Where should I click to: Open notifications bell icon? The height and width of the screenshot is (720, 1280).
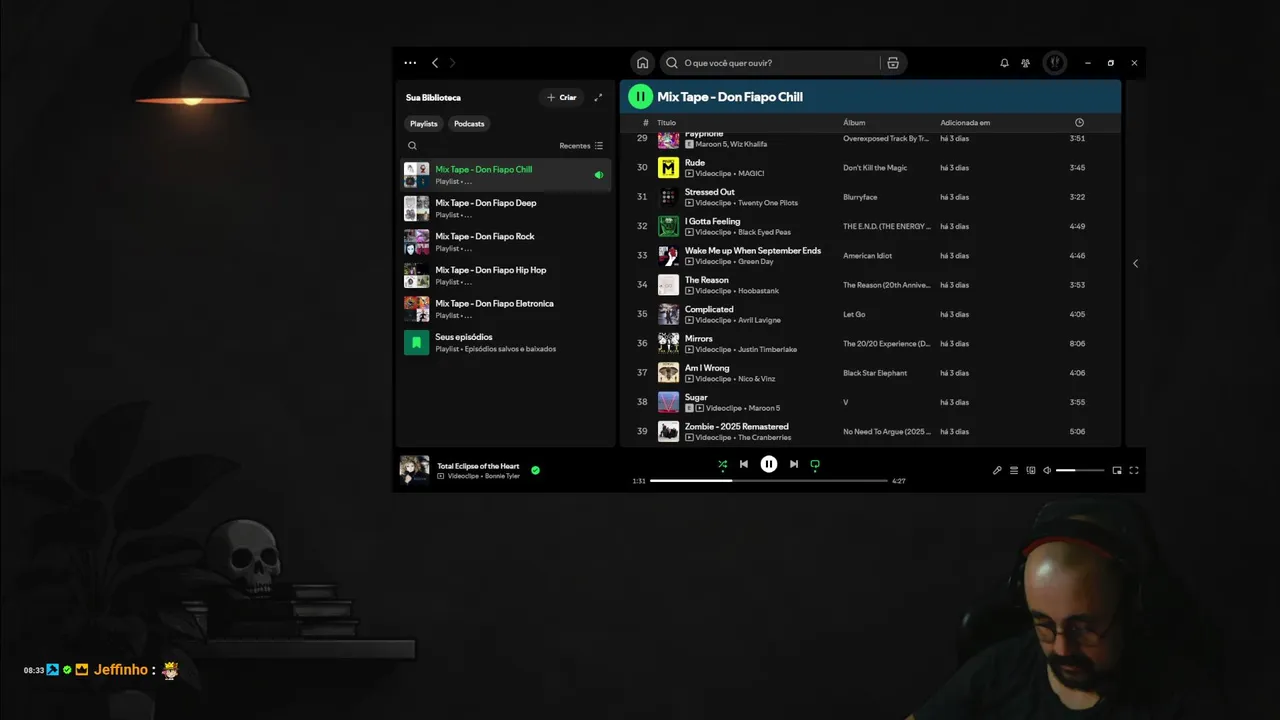tap(1004, 63)
